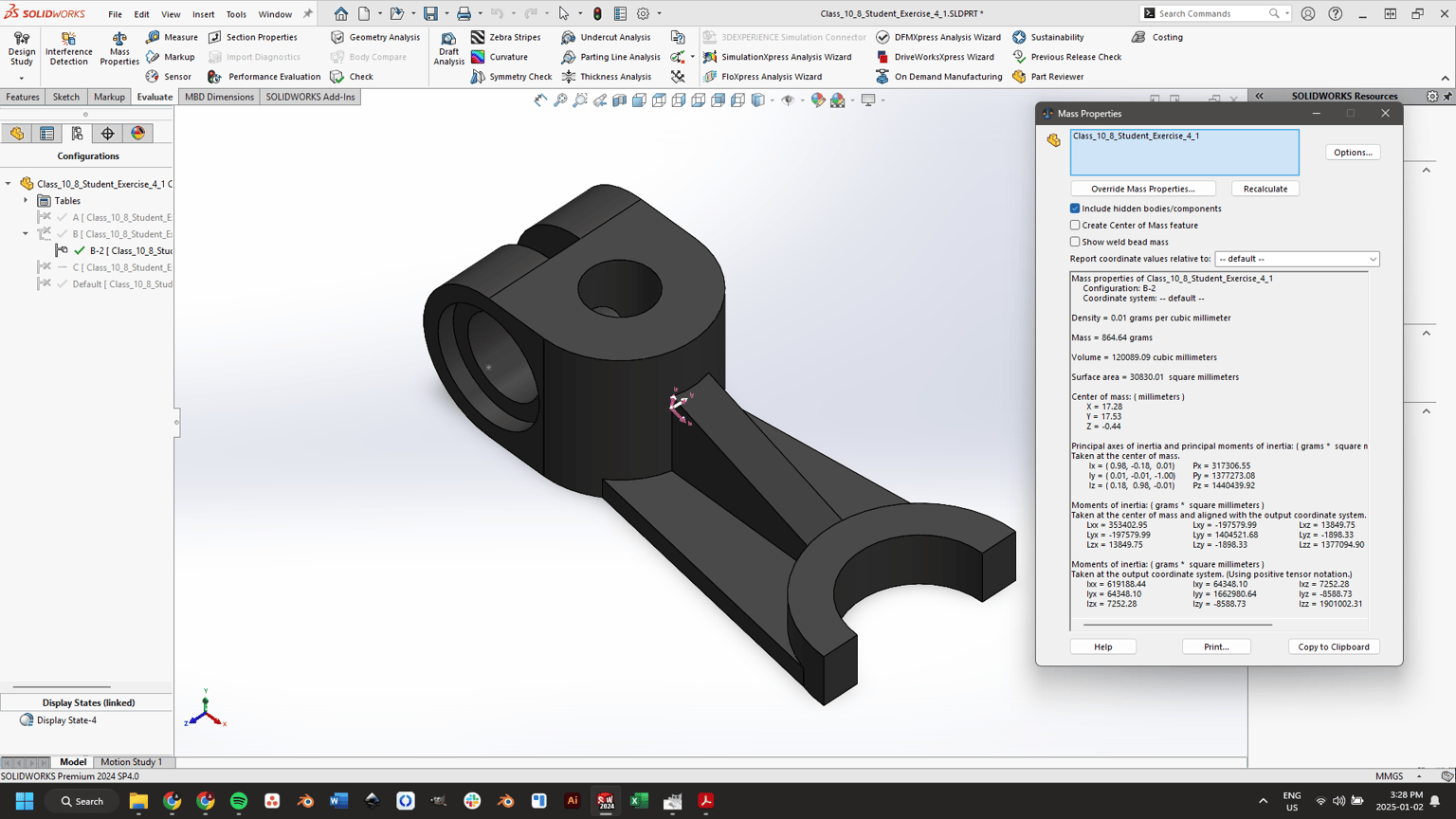Open the Tools menu
Image resolution: width=1456 pixels, height=819 pixels.
[x=236, y=14]
